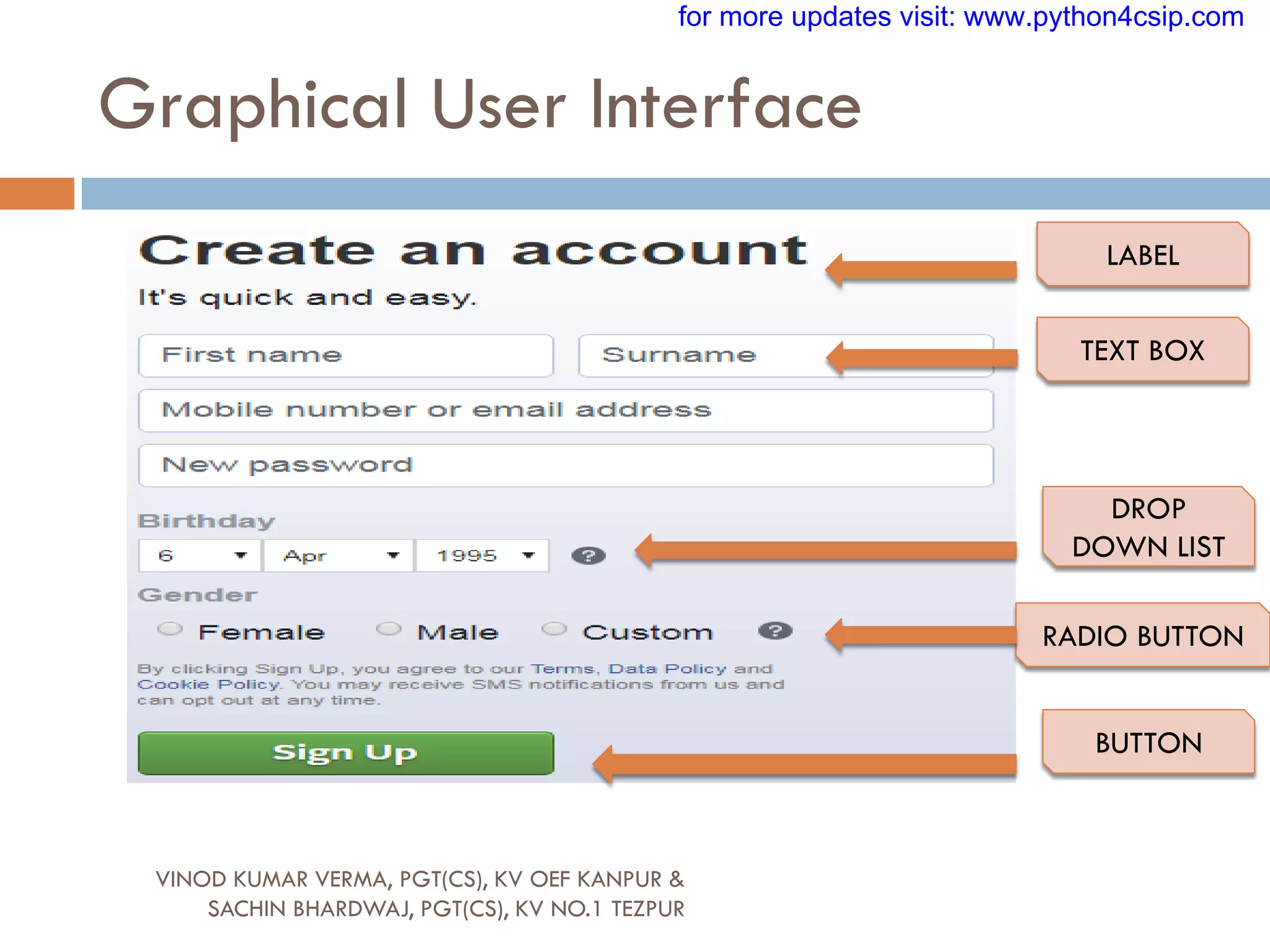
Task: Click the New password field
Action: (566, 465)
